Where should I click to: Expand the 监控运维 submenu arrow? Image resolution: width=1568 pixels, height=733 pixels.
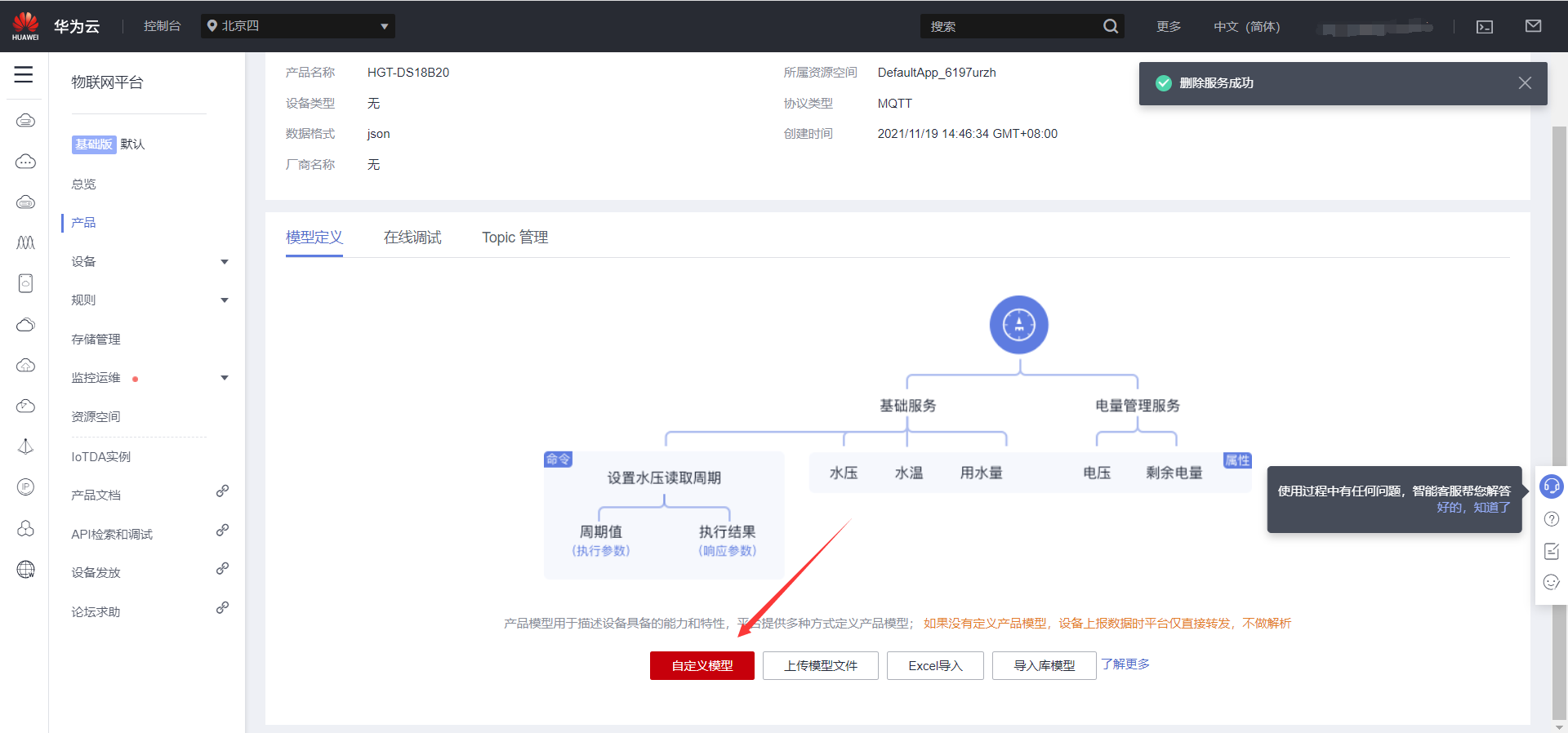[225, 378]
